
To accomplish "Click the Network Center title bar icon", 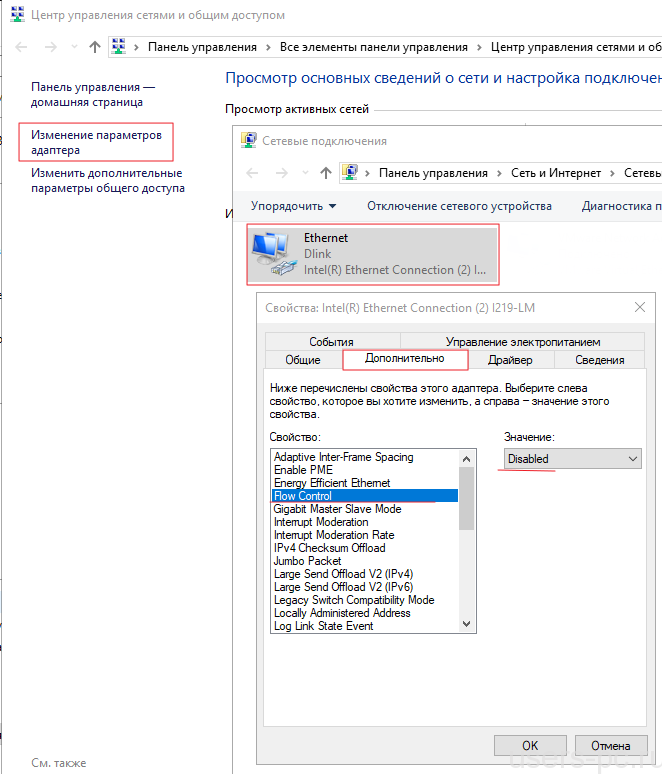I will (x=17, y=15).
